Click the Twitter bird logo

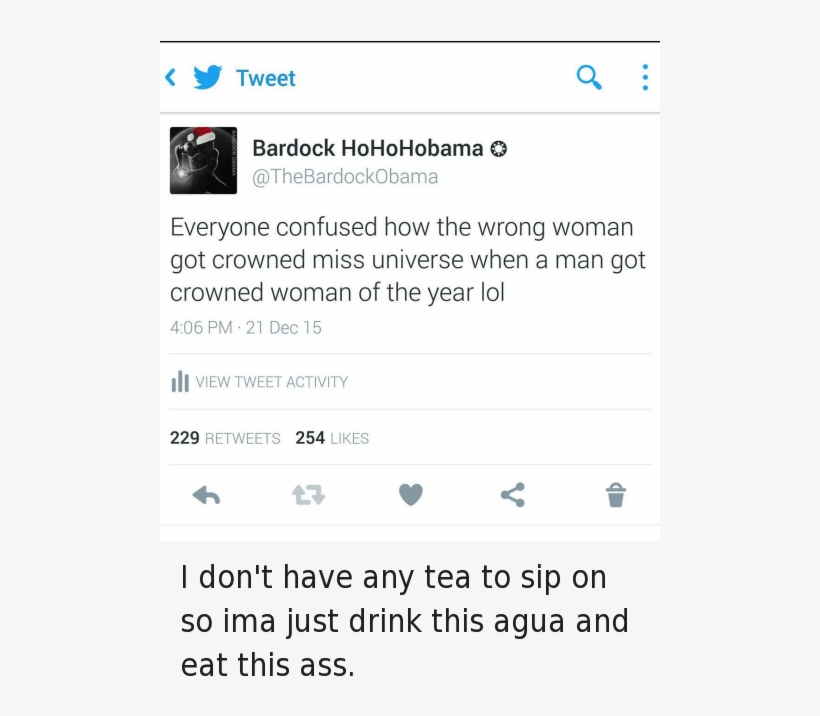[x=207, y=77]
